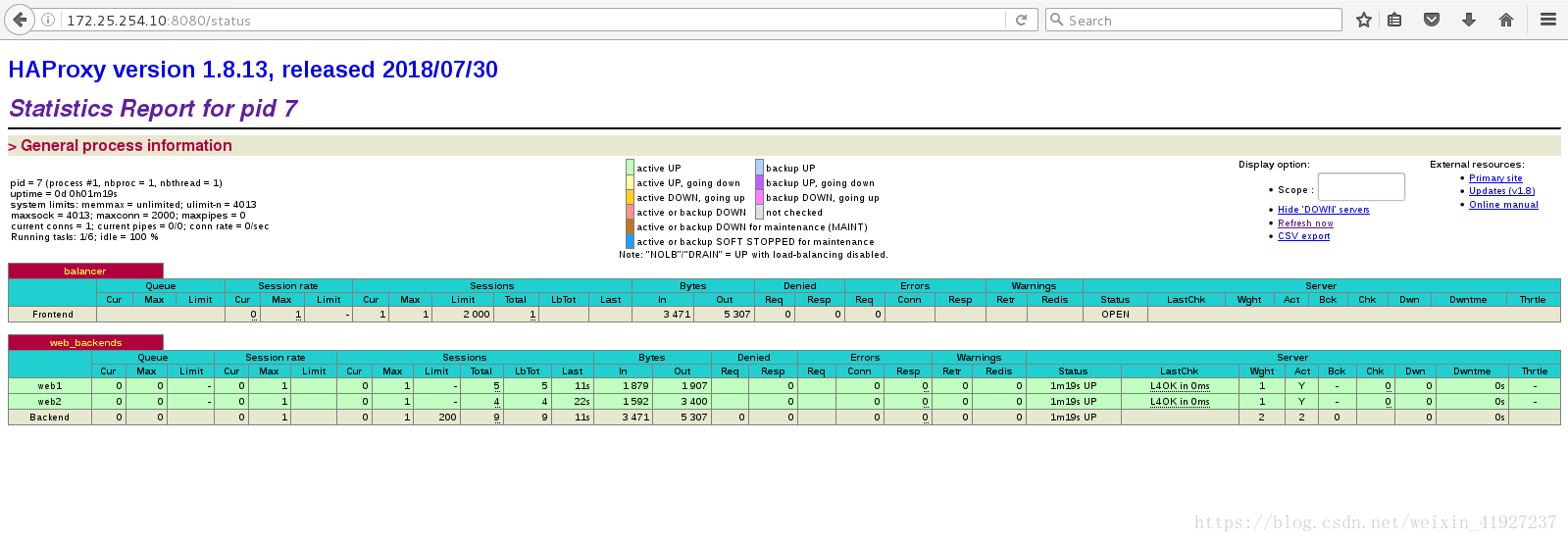Click the browser back arrow button
This screenshot has height=542, width=1568.
click(x=20, y=20)
